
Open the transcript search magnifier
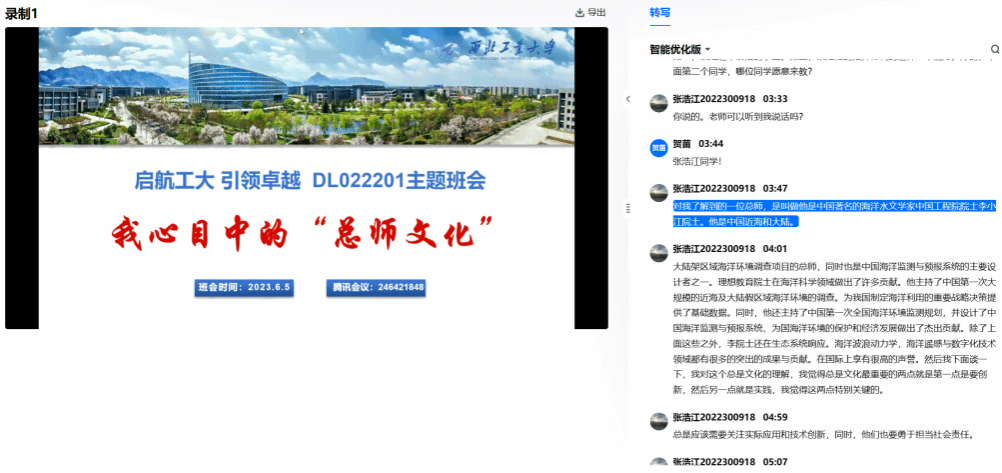[994, 49]
